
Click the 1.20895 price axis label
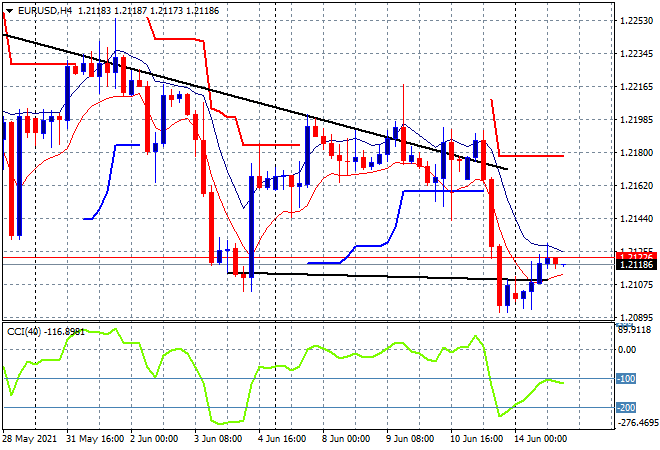pos(637,317)
